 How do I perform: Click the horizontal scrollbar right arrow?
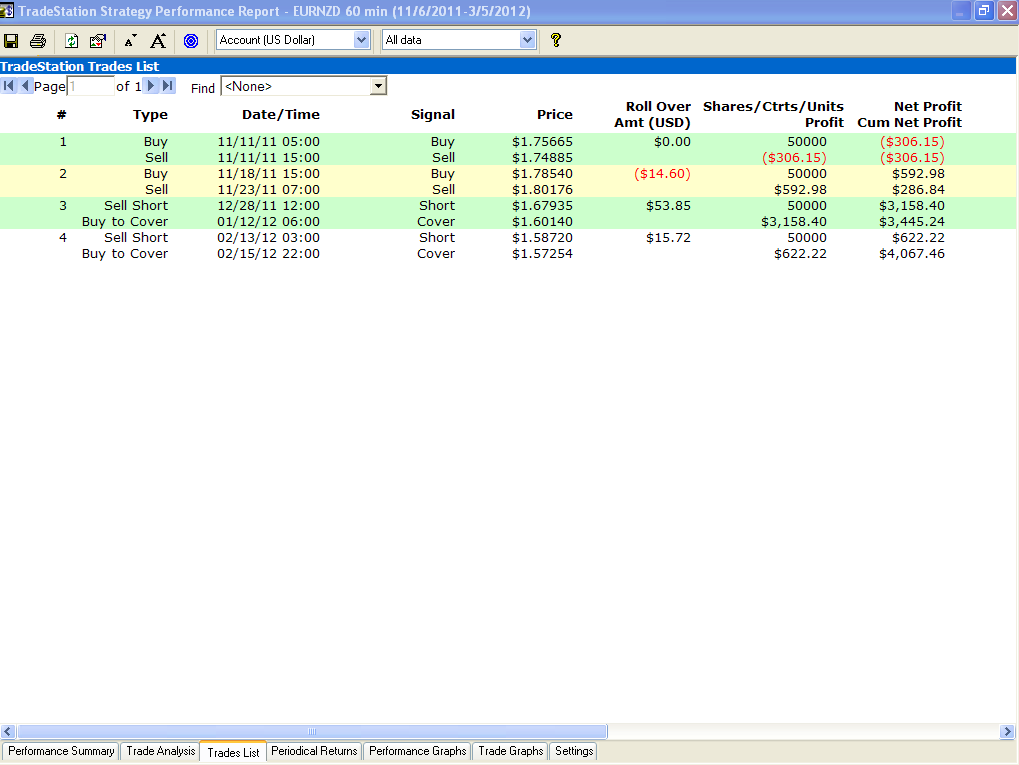1007,731
